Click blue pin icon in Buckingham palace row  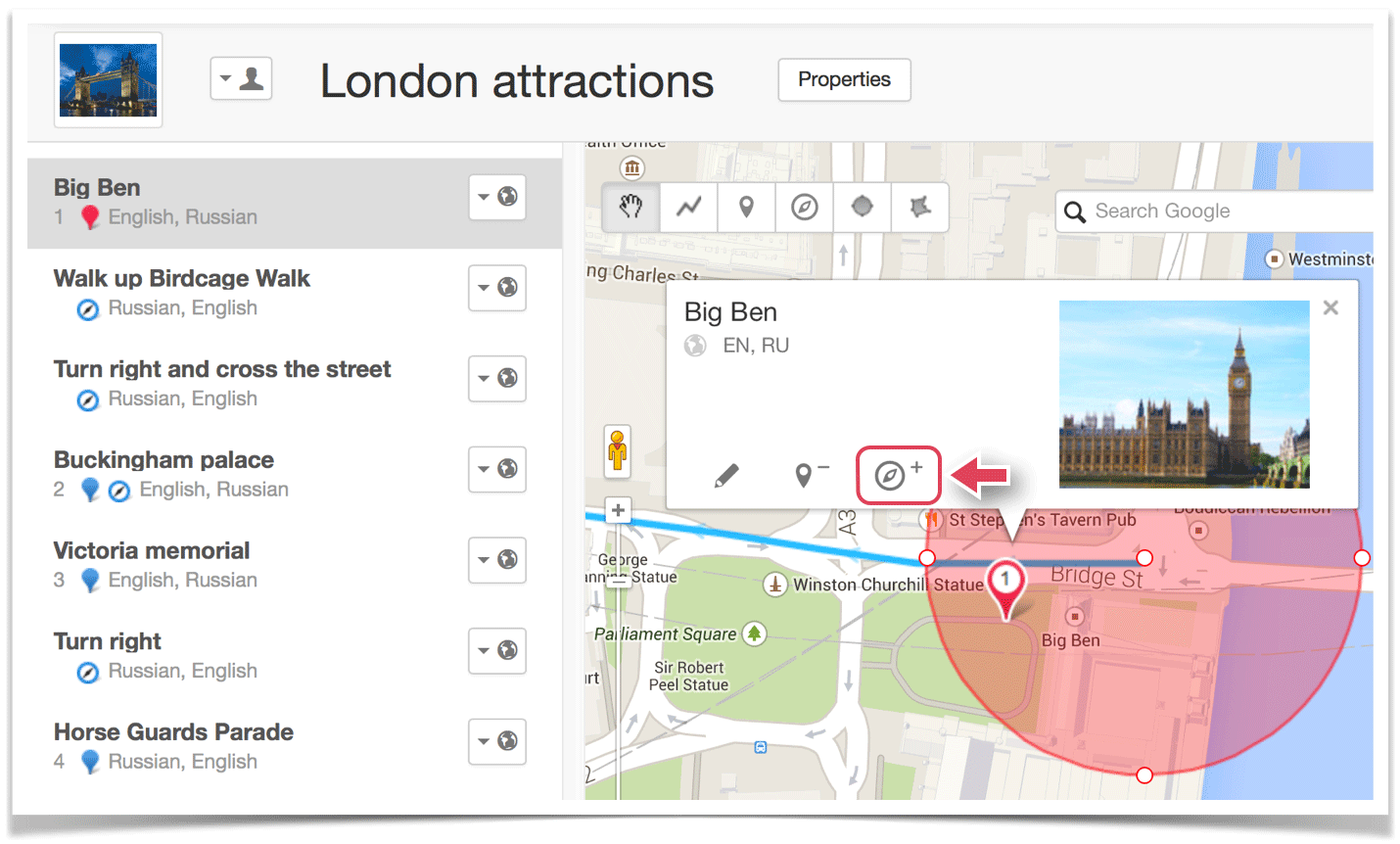pyautogui.click(x=90, y=490)
